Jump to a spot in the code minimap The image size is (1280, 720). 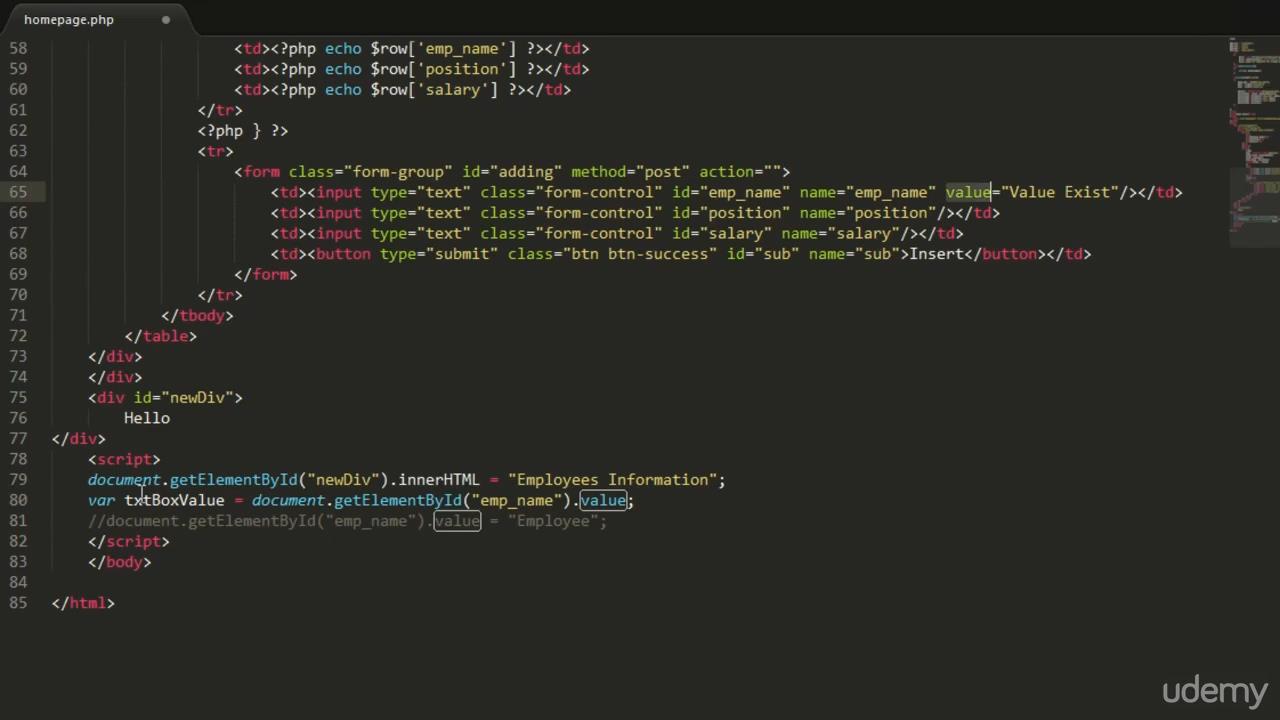pos(1254,140)
